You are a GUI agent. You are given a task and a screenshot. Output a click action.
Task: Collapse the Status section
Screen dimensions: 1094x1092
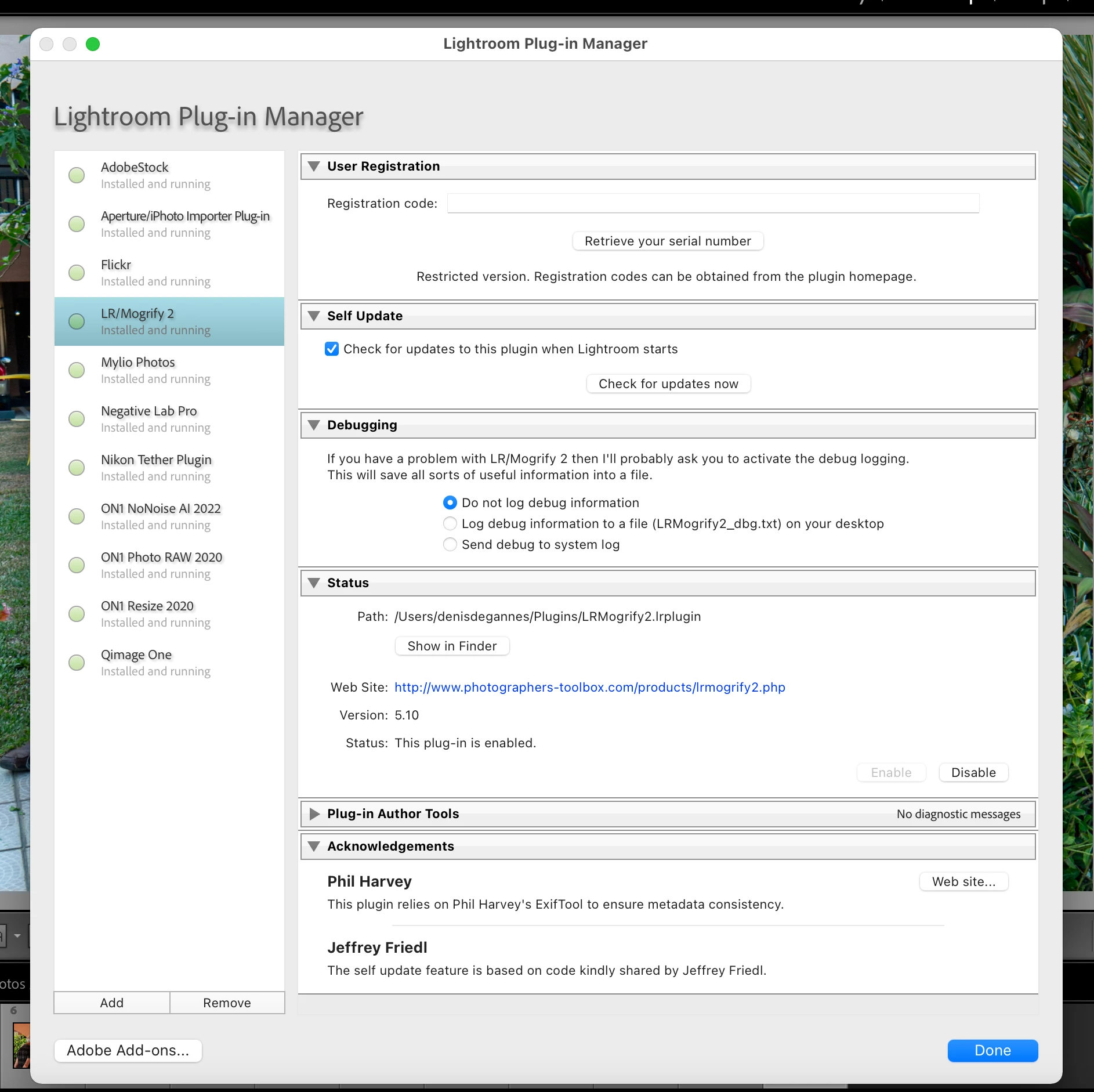(314, 583)
